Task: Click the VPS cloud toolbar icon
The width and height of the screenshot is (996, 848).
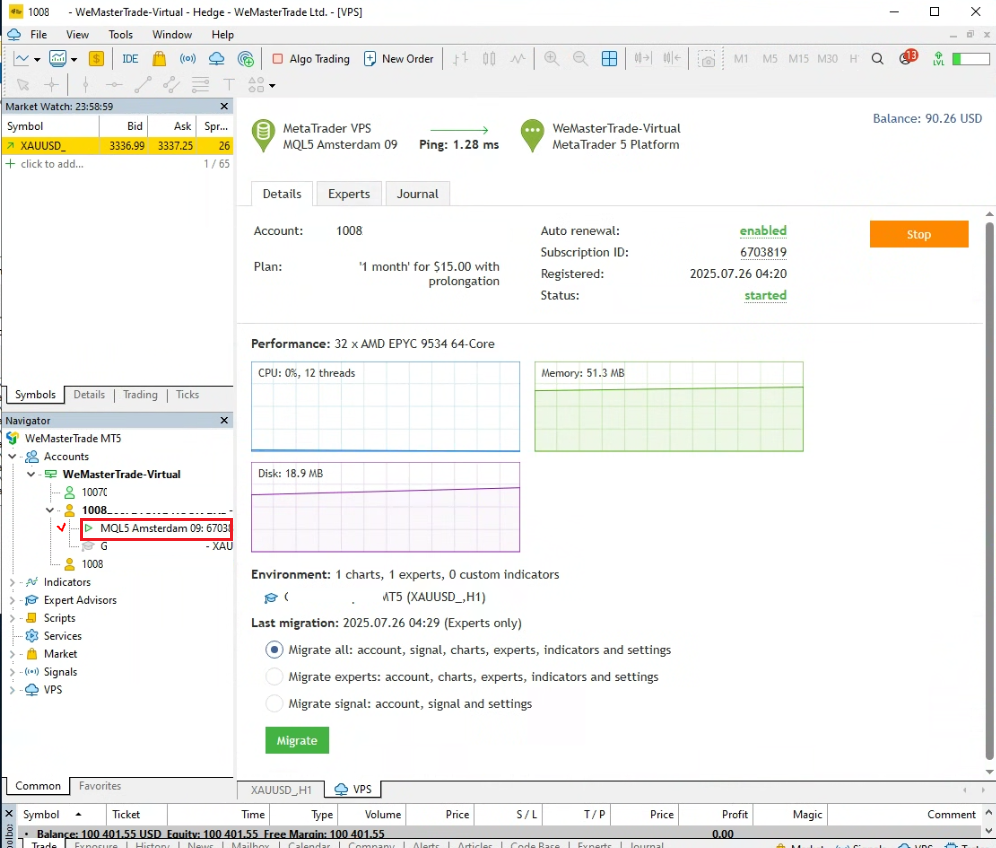Action: pyautogui.click(x=217, y=59)
